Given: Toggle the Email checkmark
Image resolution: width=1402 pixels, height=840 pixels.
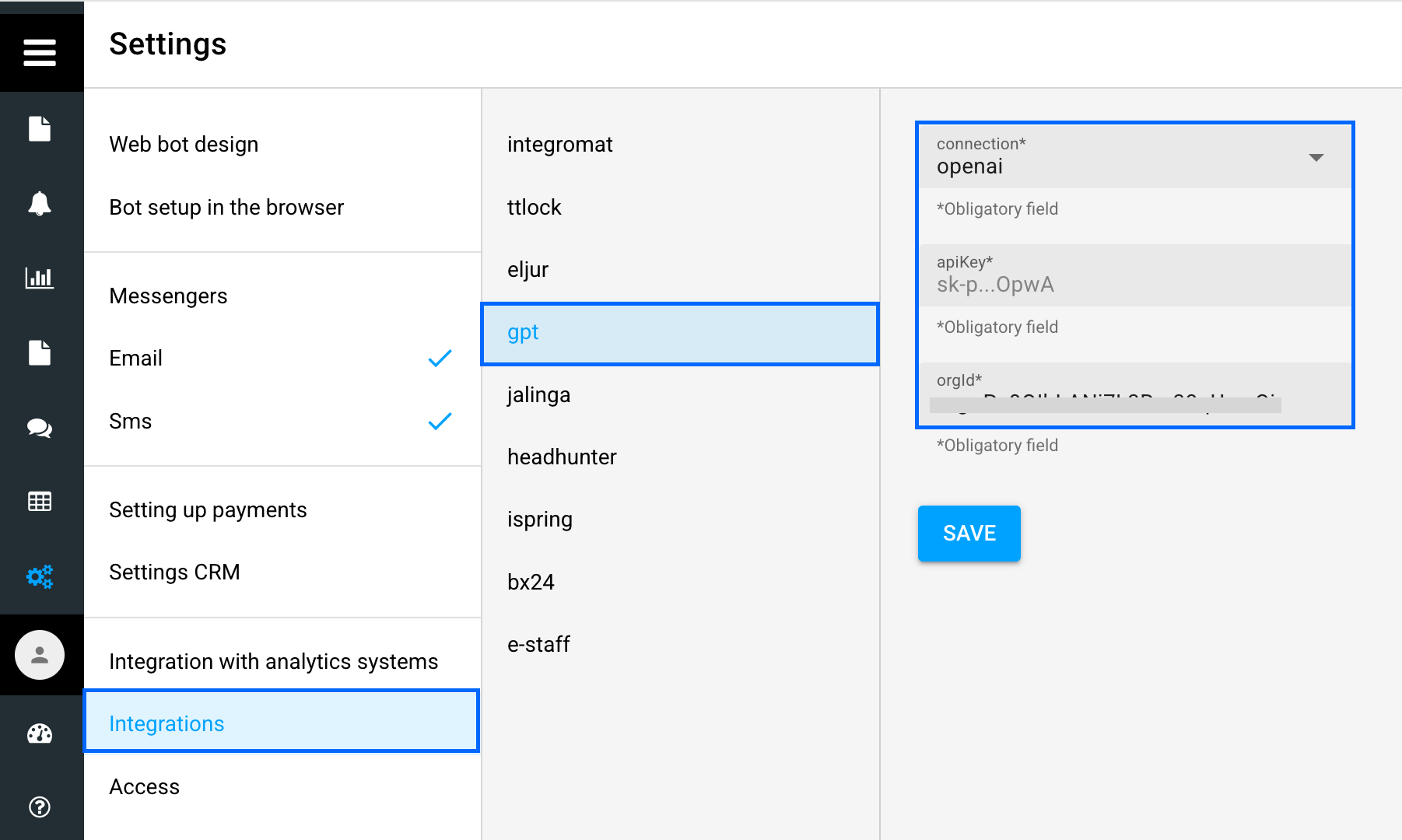Looking at the screenshot, I should point(440,359).
